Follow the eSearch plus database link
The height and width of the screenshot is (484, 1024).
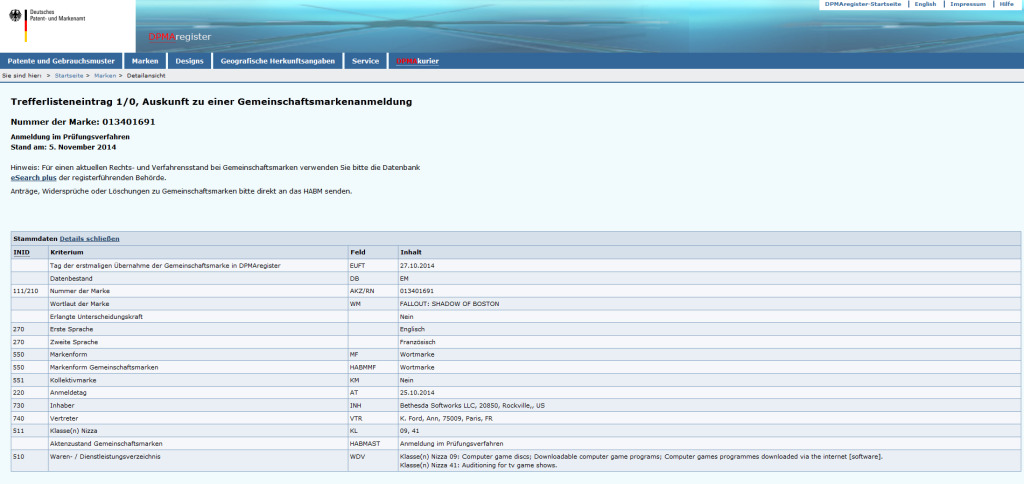coord(37,177)
